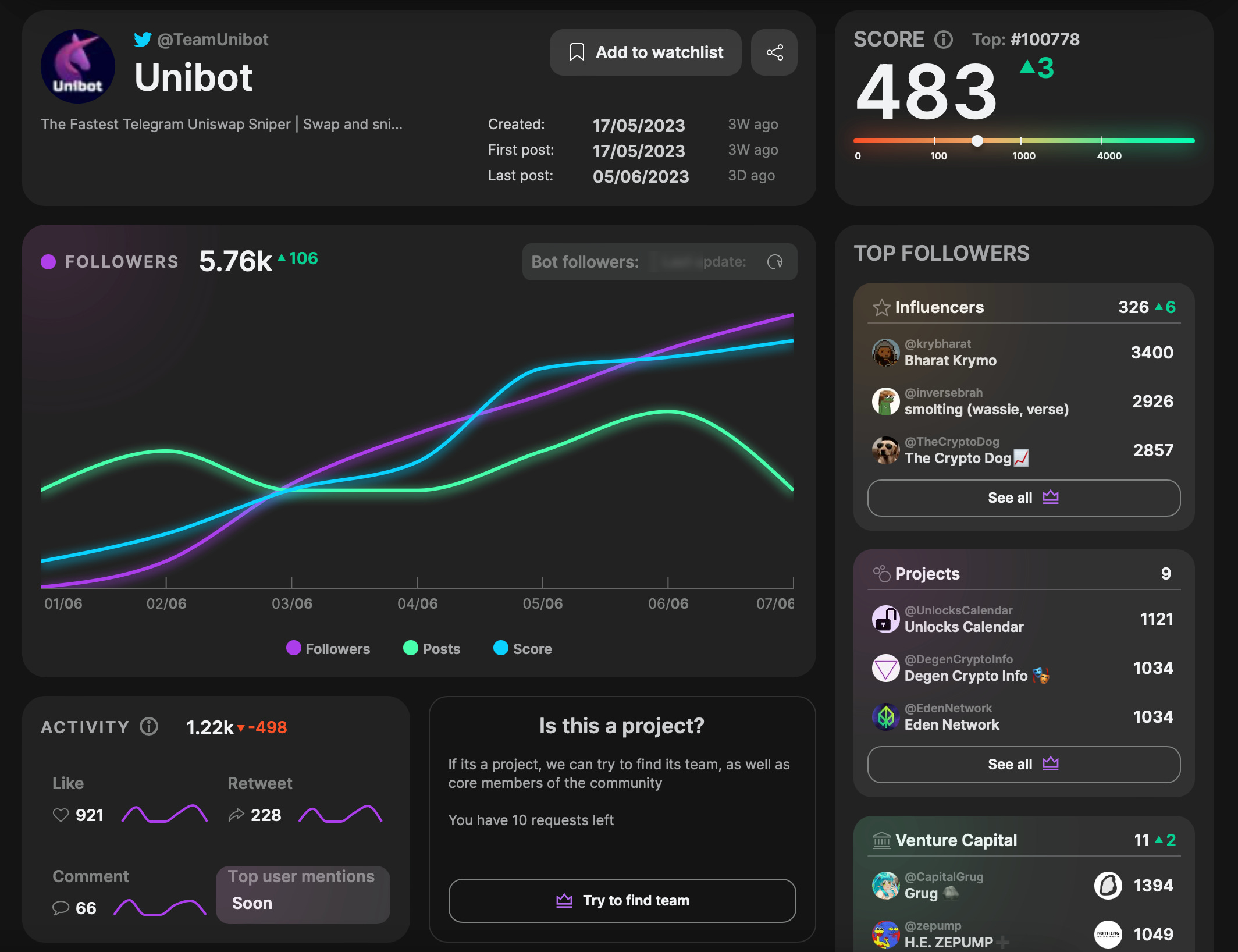Click the Venture Capital bank icon
The height and width of the screenshot is (952, 1238).
pos(882,840)
